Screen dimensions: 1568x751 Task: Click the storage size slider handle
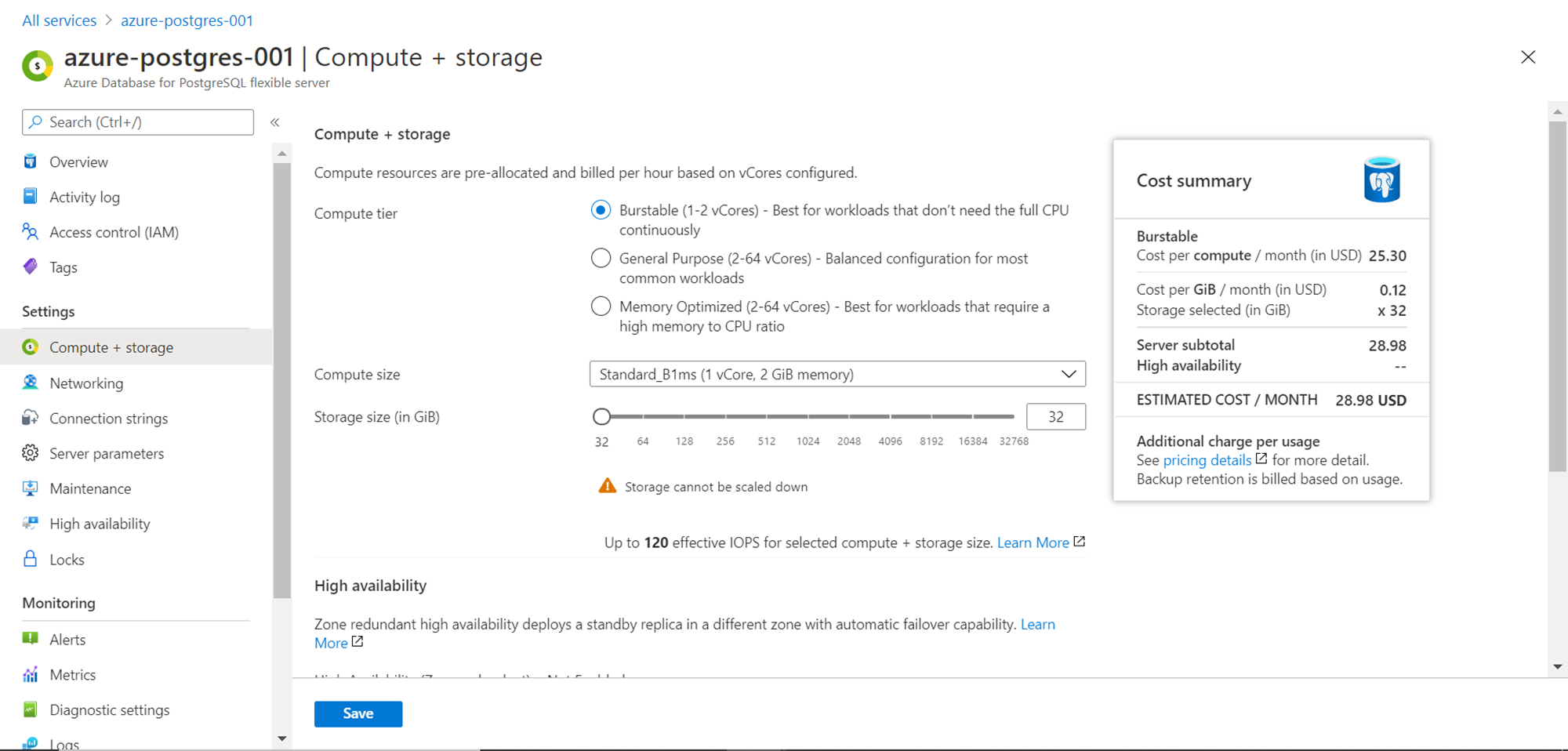(601, 416)
